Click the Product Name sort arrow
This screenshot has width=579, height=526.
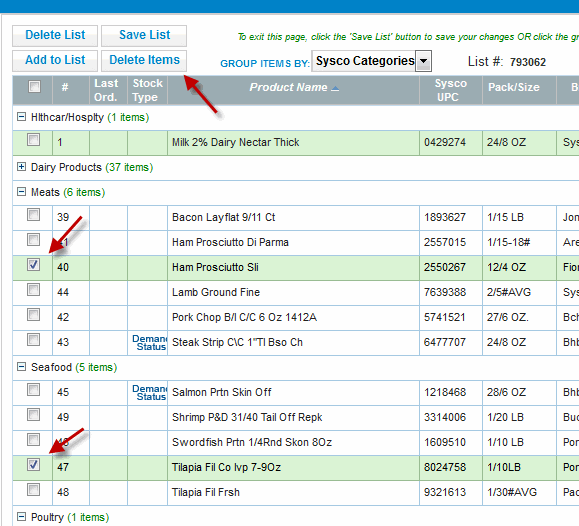pyautogui.click(x=335, y=89)
